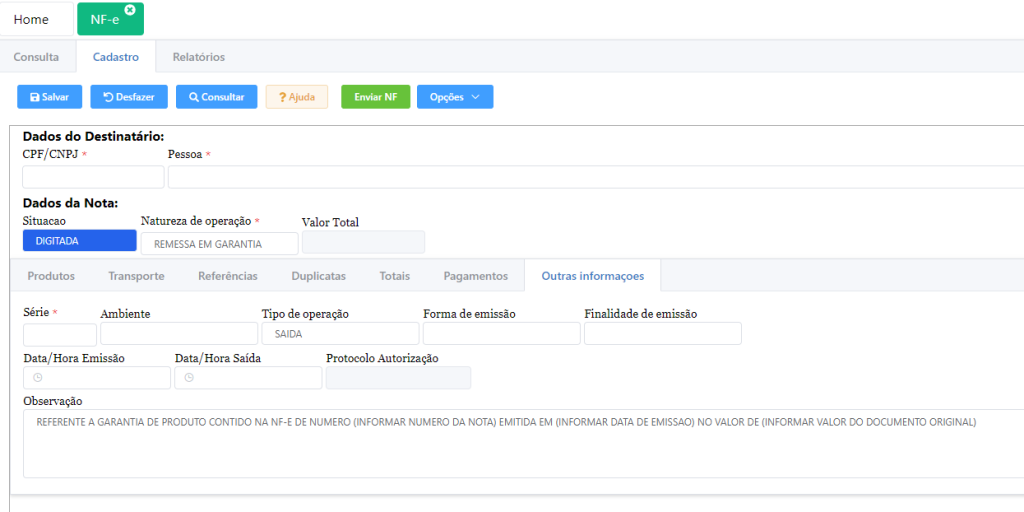Open Ajuda help button

point(296,97)
